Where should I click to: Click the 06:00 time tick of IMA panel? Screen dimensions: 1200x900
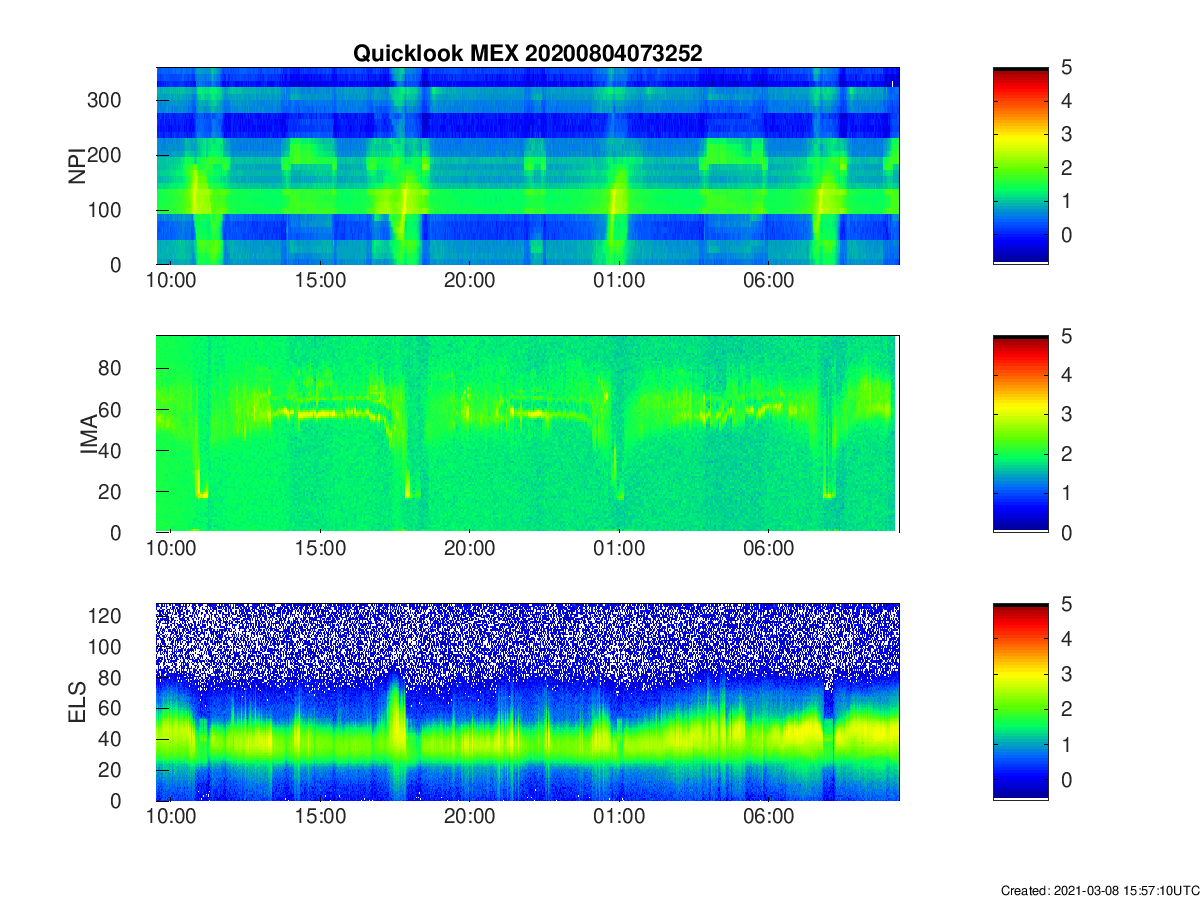(x=768, y=550)
